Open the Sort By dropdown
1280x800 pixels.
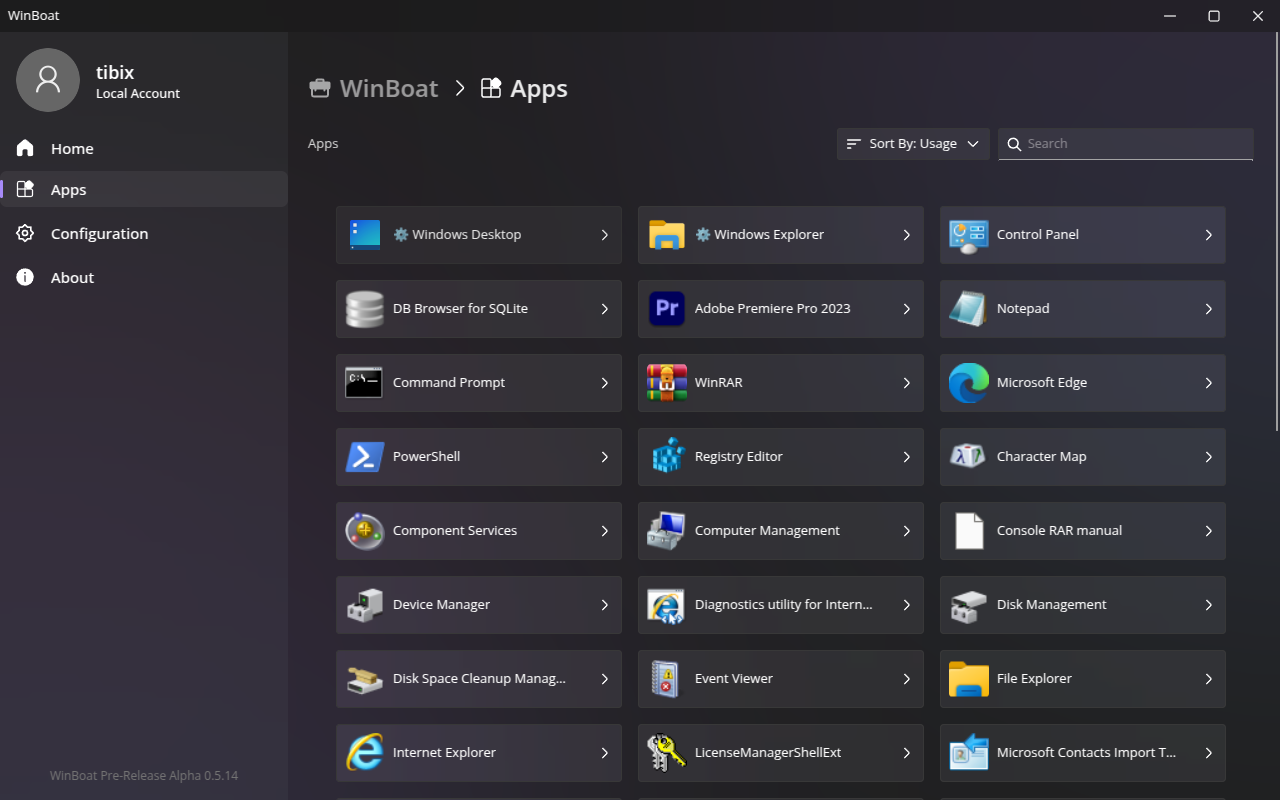click(x=911, y=143)
